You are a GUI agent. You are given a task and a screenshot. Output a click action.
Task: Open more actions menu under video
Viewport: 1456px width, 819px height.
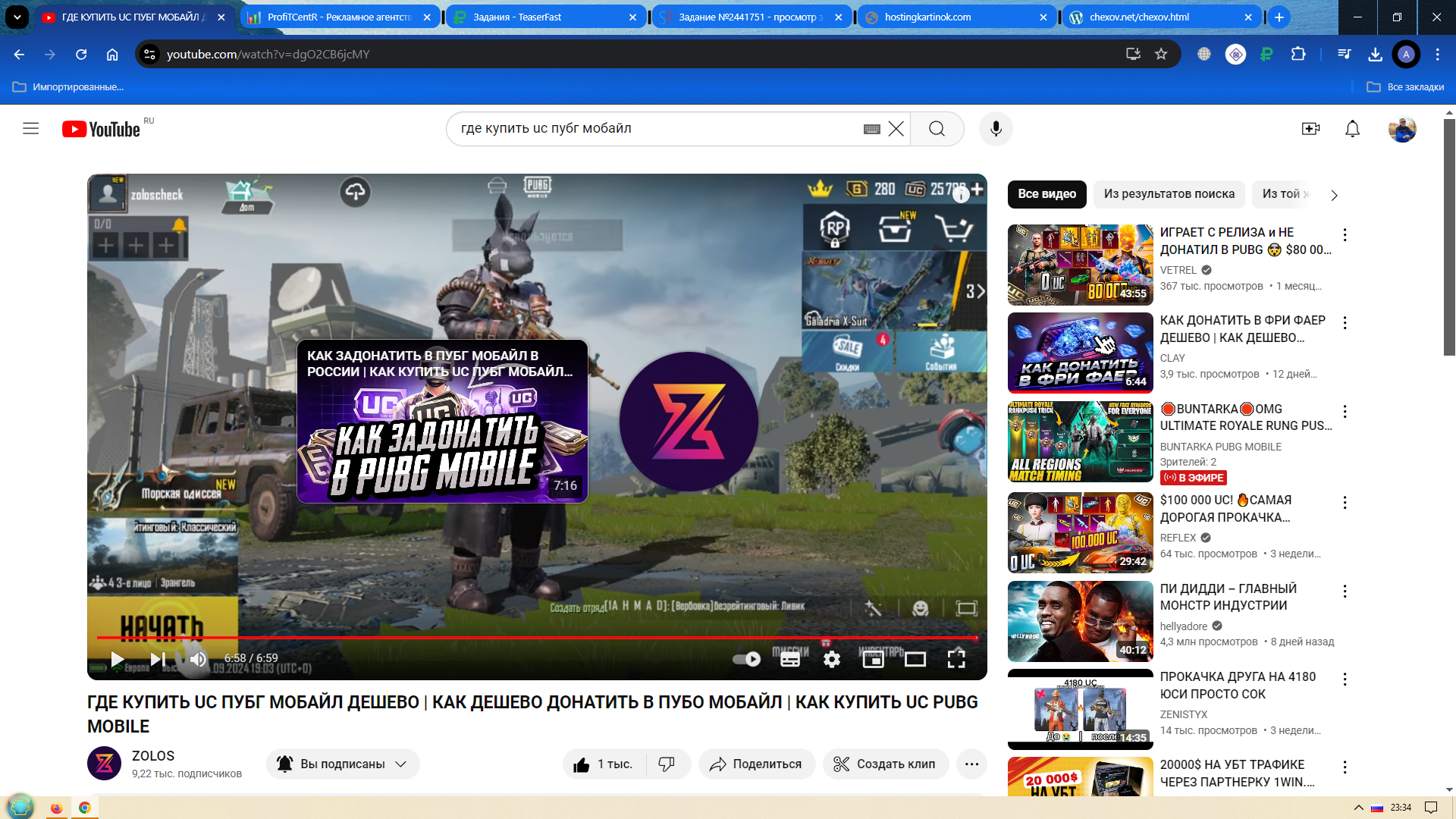click(971, 764)
